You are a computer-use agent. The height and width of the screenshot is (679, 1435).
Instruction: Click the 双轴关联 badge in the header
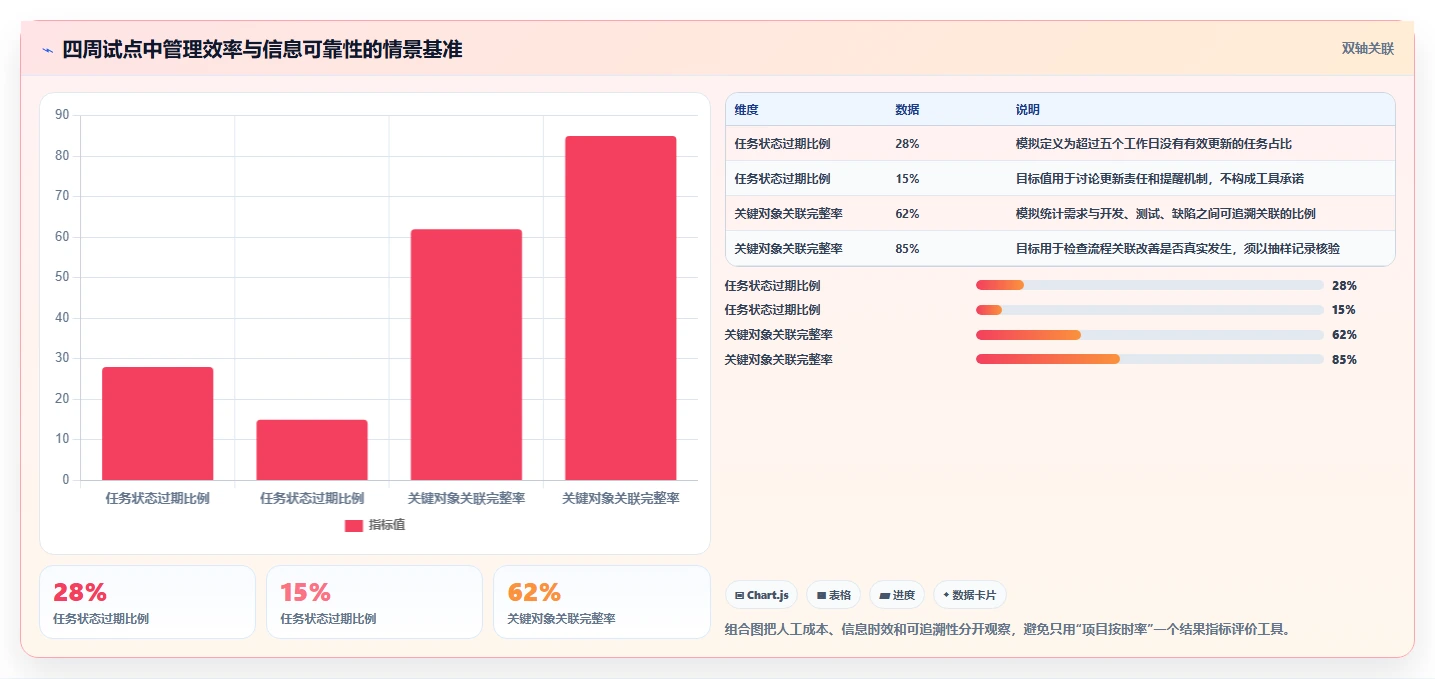tap(1368, 48)
